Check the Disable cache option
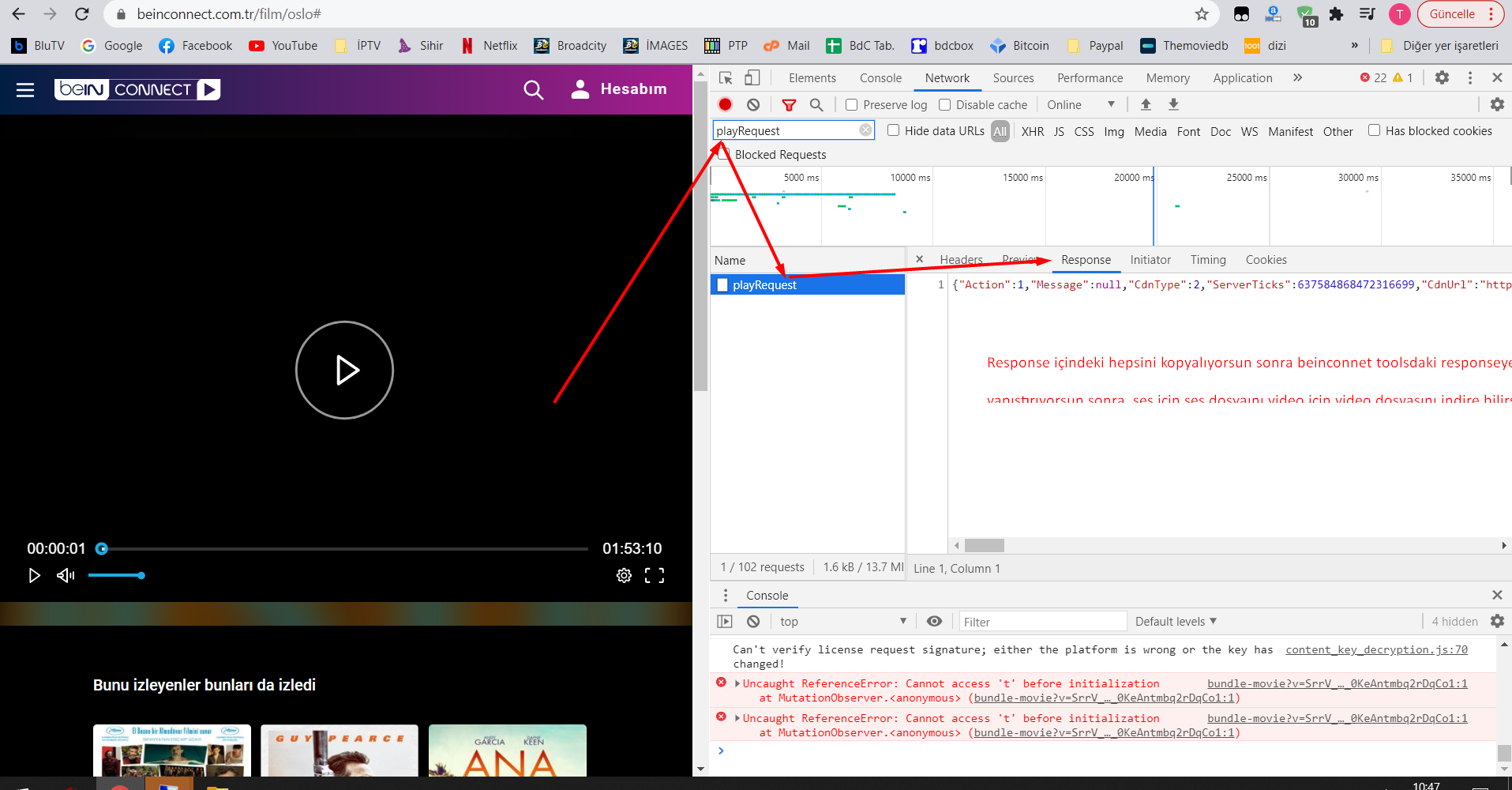The image size is (1512, 790). (x=944, y=104)
